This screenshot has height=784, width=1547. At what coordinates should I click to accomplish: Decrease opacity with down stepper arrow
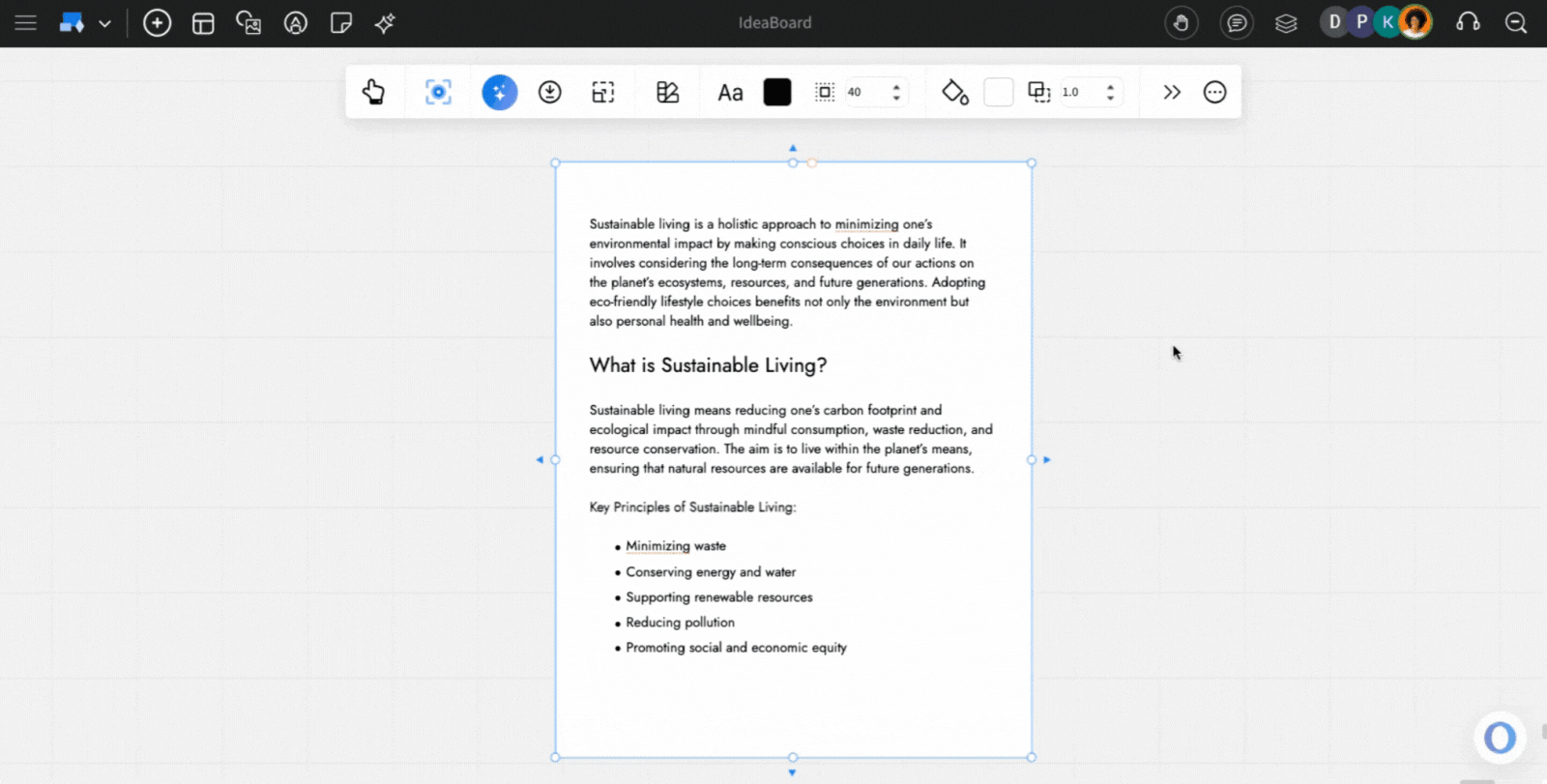coord(1110,98)
